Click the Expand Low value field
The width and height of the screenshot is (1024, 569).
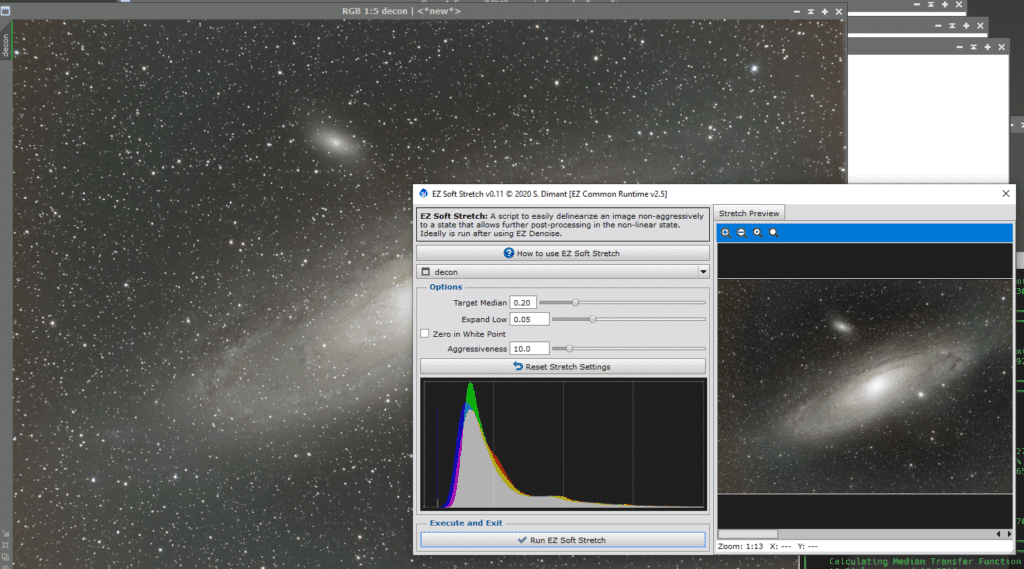529,319
